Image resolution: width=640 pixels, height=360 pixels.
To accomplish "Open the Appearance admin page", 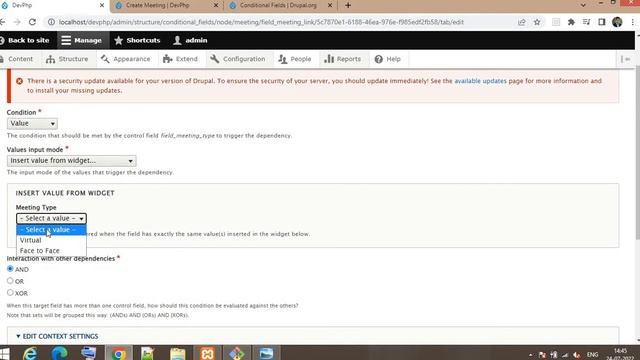I will pyautogui.click(x=126, y=59).
